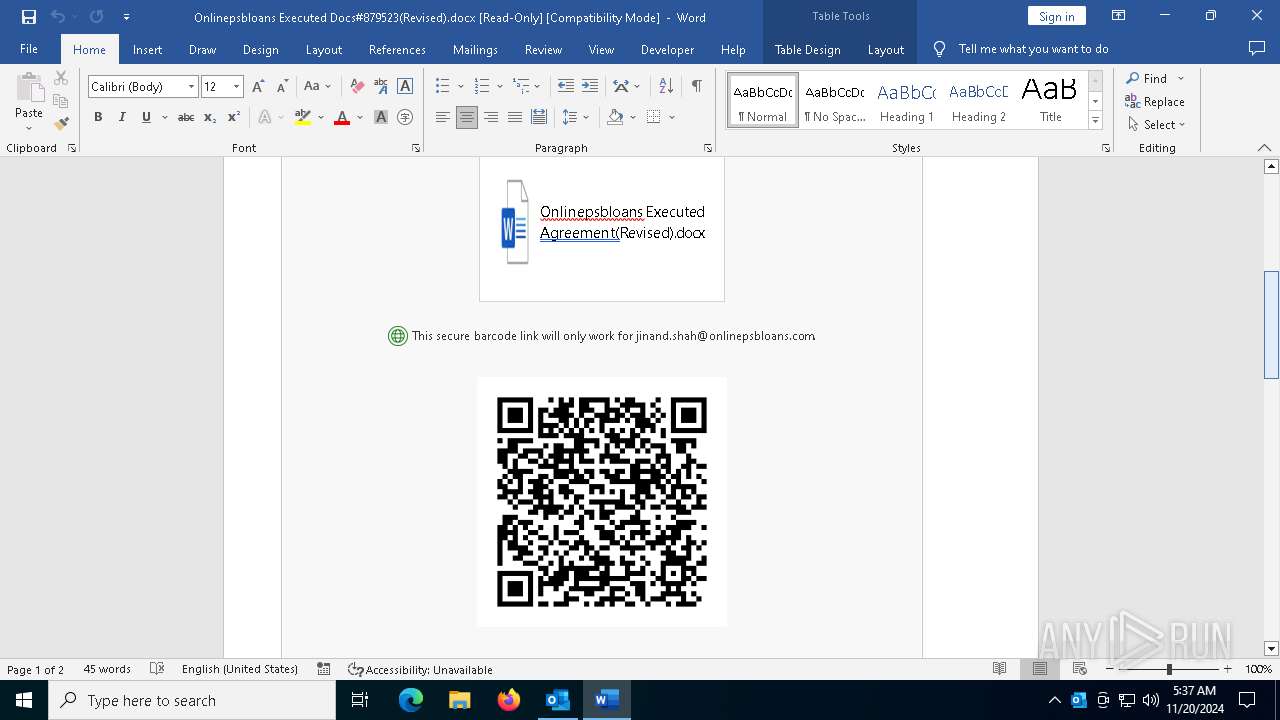
Task: Click the Distributed alignment icon
Action: pyautogui.click(x=539, y=117)
